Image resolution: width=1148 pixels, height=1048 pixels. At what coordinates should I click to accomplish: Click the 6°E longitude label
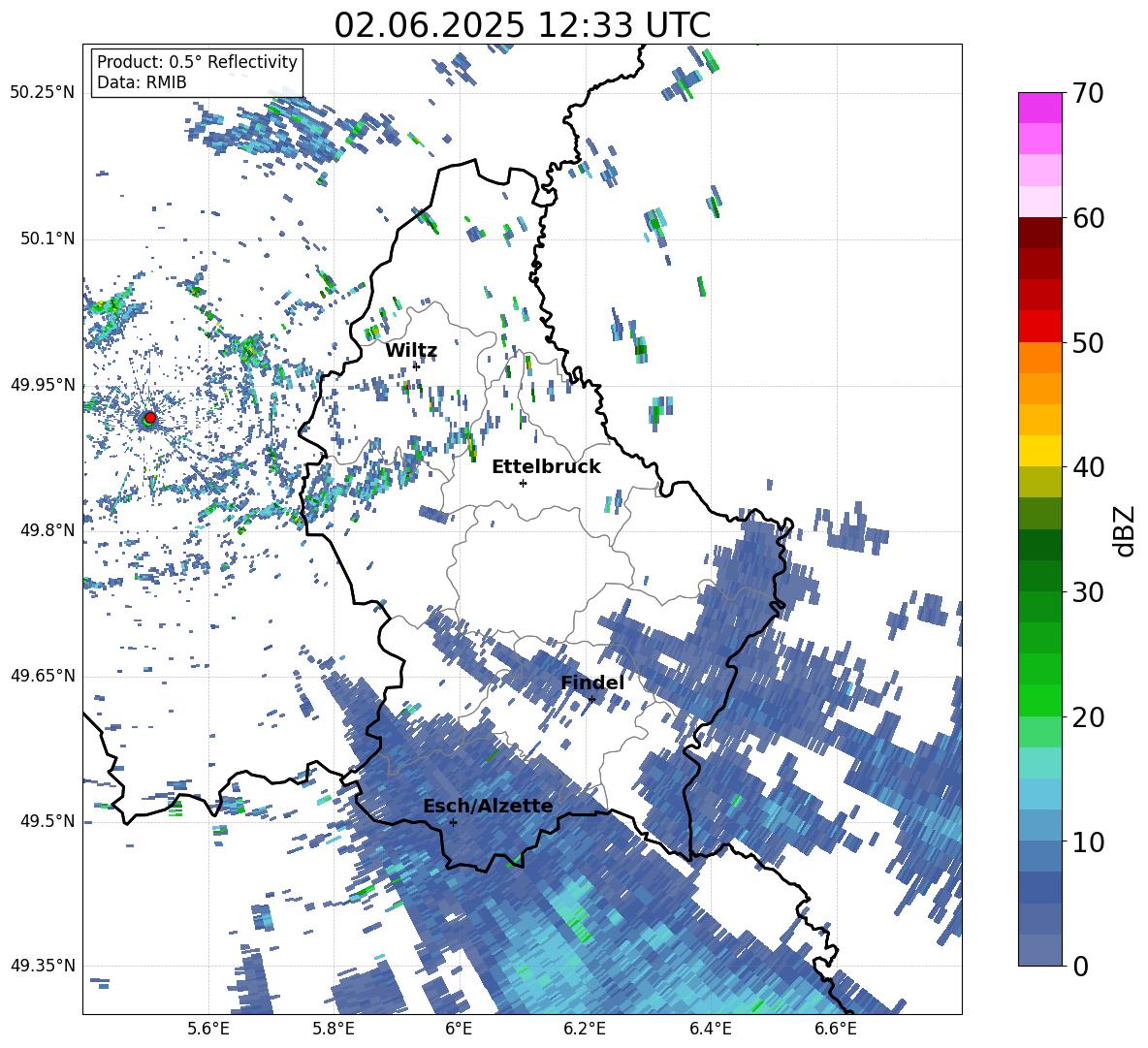tap(459, 1029)
